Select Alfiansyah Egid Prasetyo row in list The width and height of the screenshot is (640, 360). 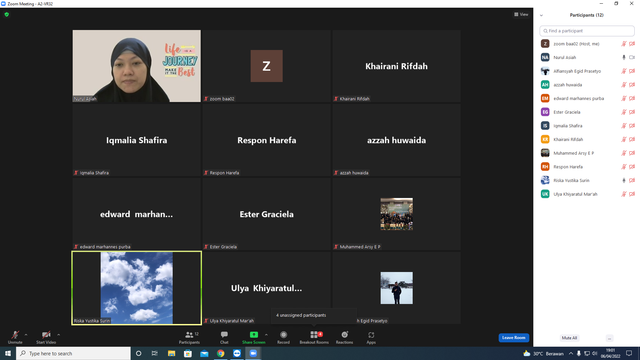pos(587,71)
